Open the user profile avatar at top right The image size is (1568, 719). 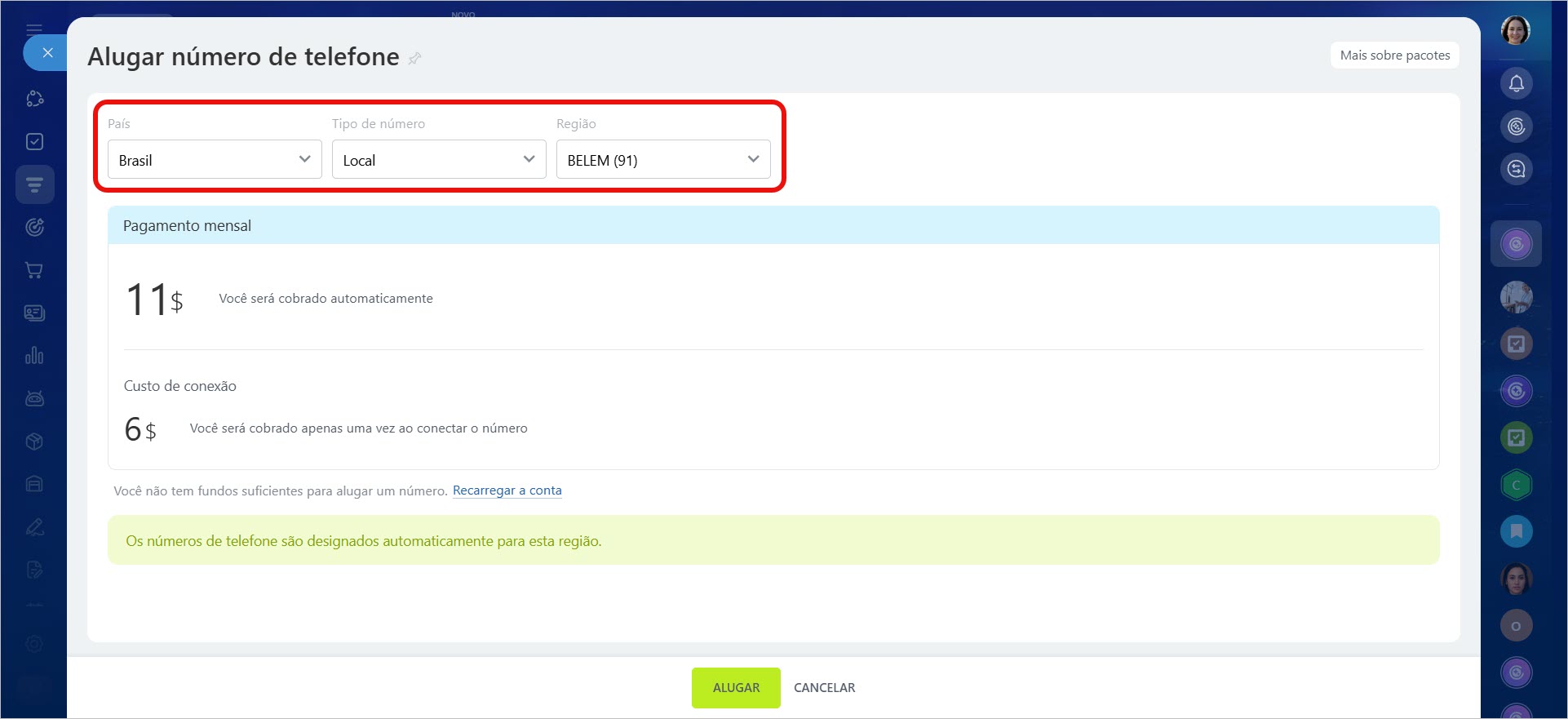pyautogui.click(x=1516, y=31)
